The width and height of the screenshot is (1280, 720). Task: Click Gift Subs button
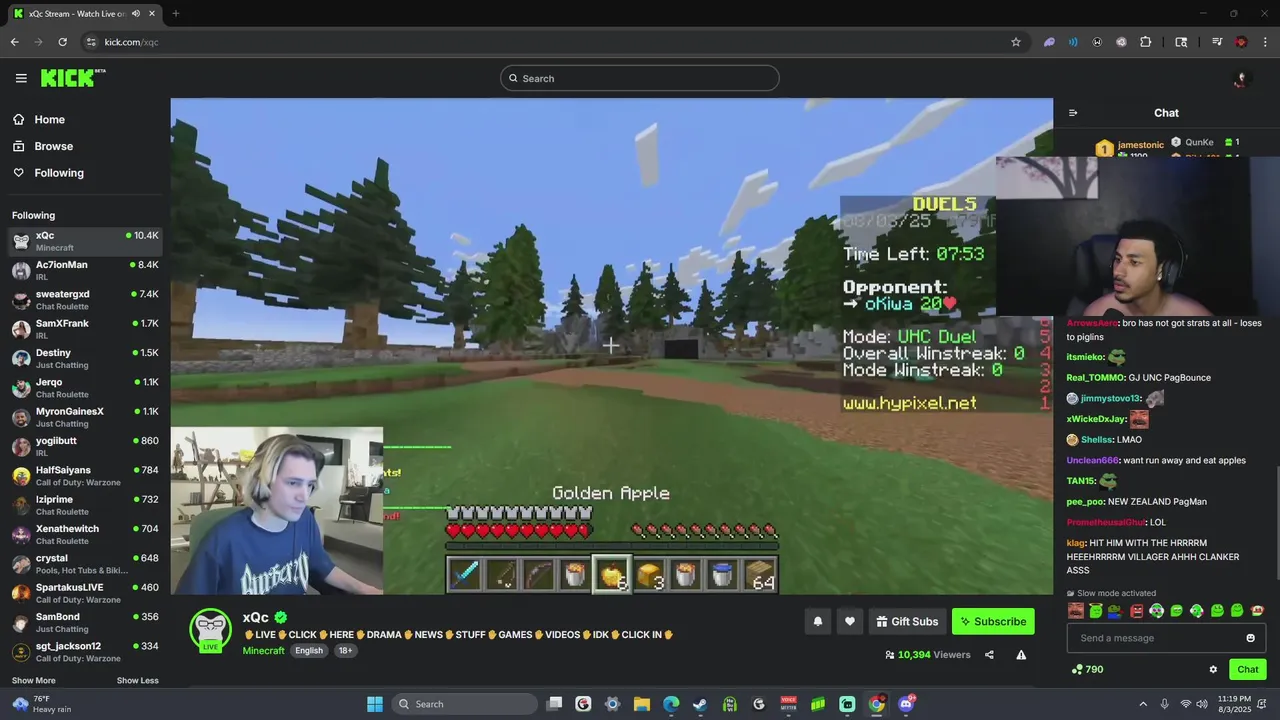point(907,621)
